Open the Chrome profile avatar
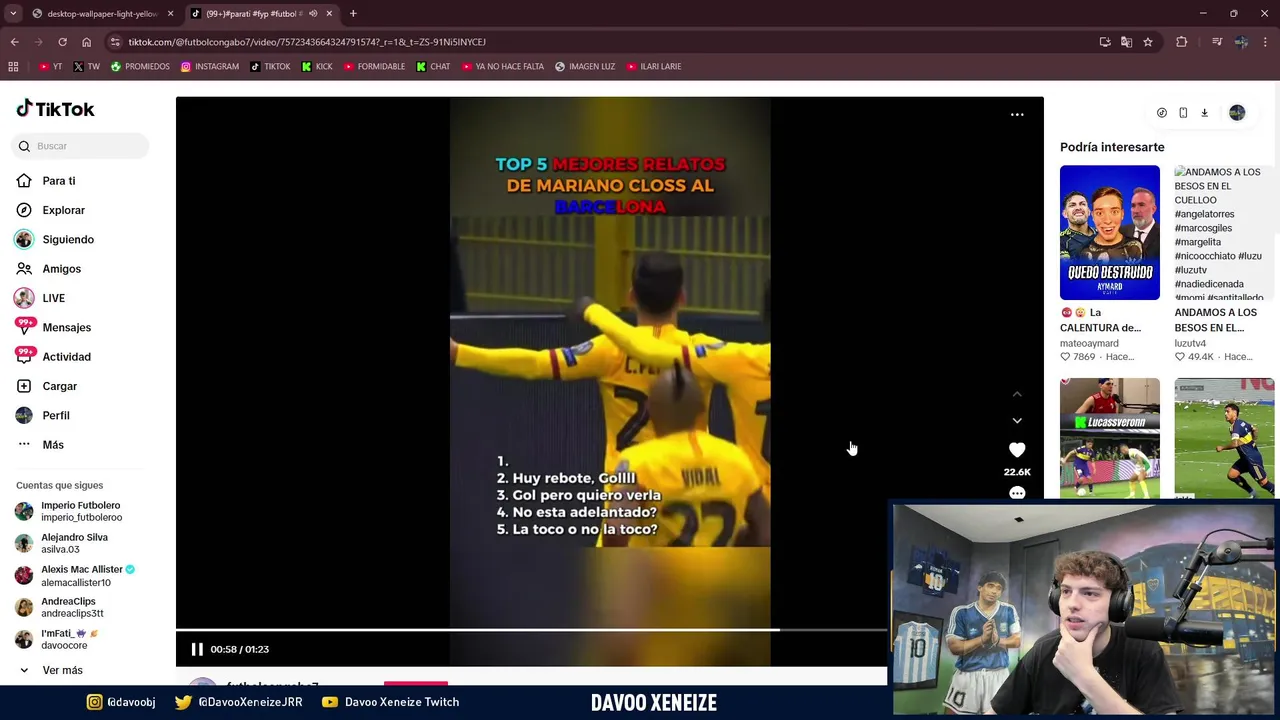The height and width of the screenshot is (720, 1280). (1241, 42)
